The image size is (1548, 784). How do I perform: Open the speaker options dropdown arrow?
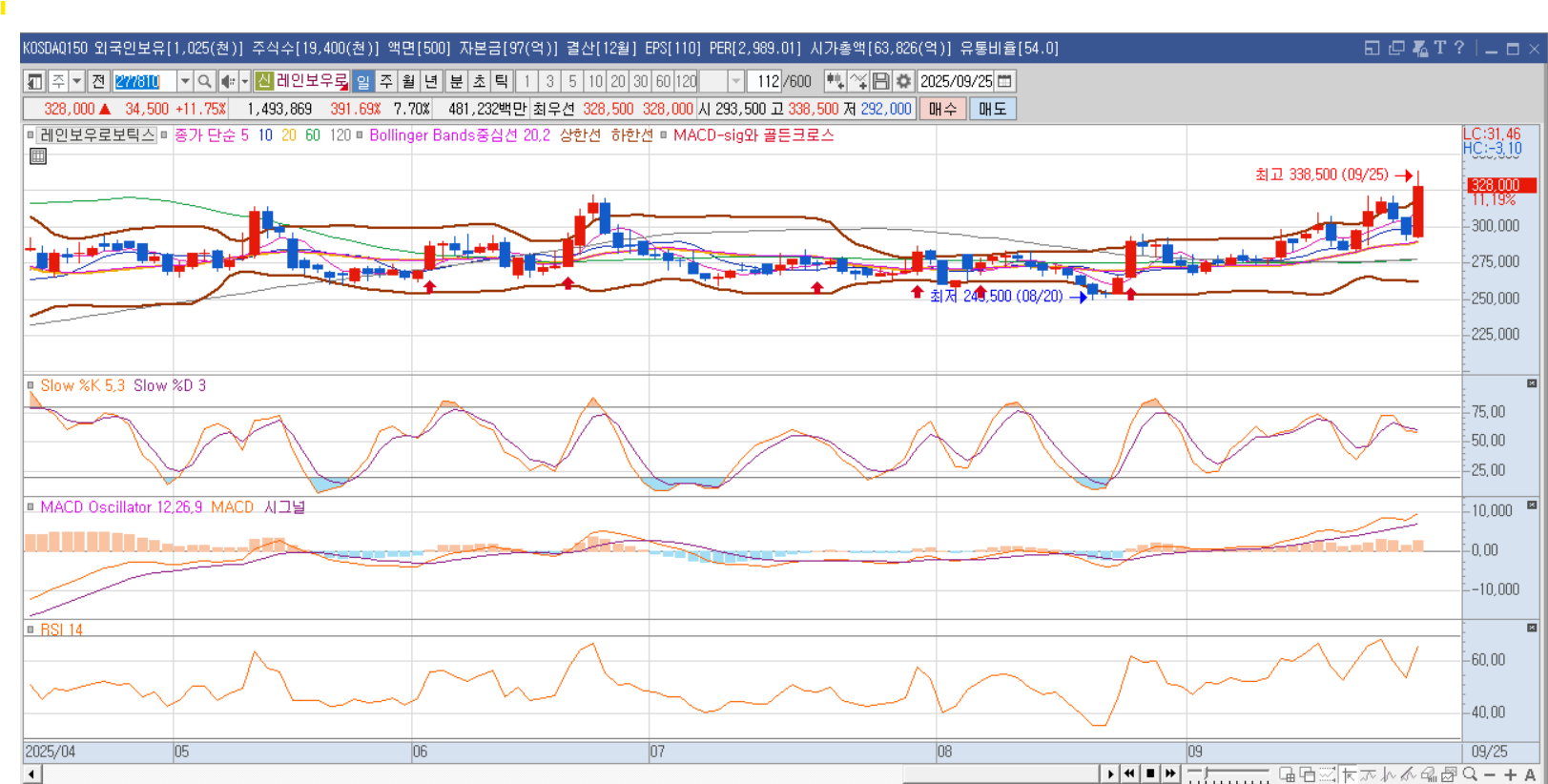pyautogui.click(x=244, y=81)
